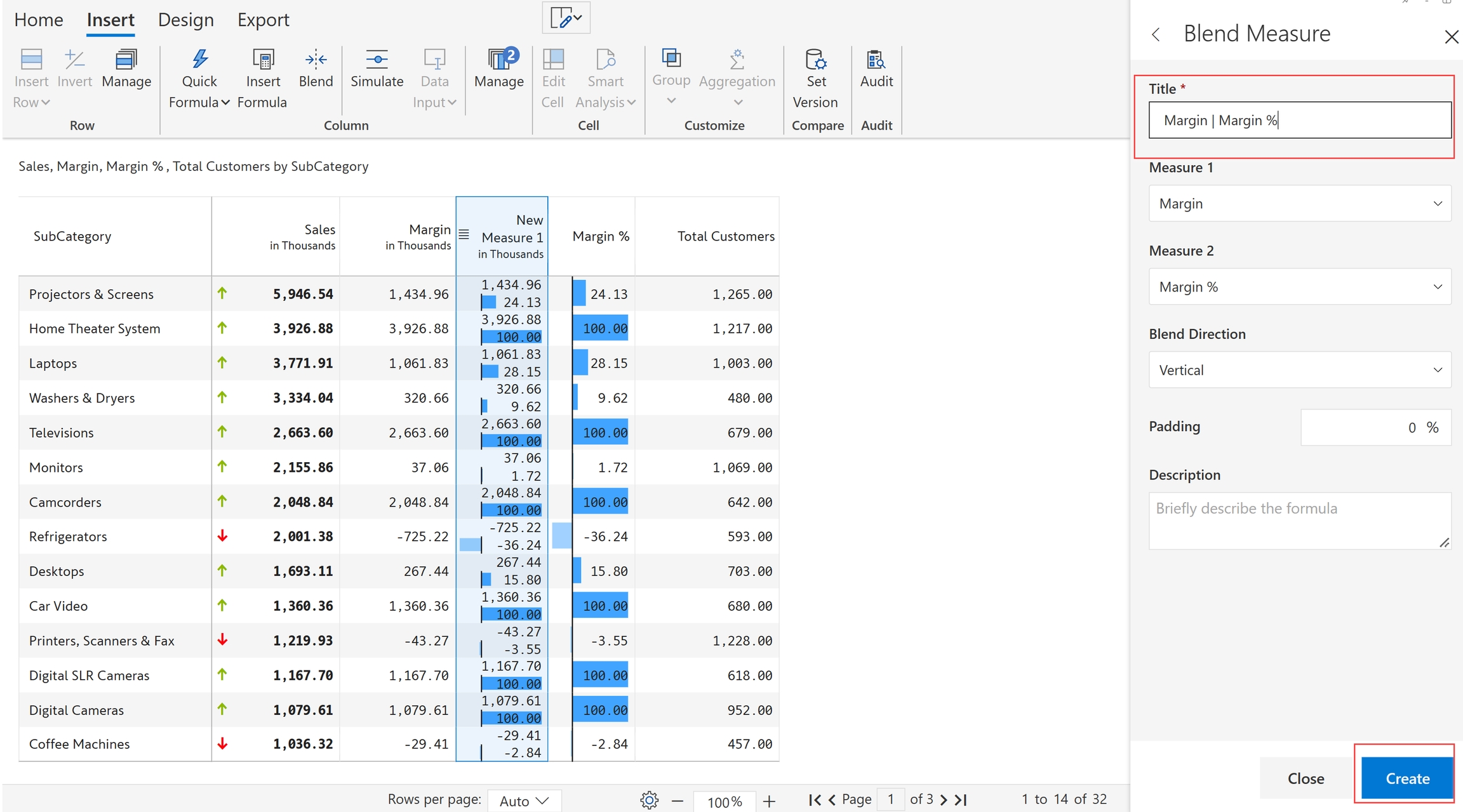The height and width of the screenshot is (812, 1463).
Task: Expand the Measure 2 dropdown
Action: tap(1299, 286)
